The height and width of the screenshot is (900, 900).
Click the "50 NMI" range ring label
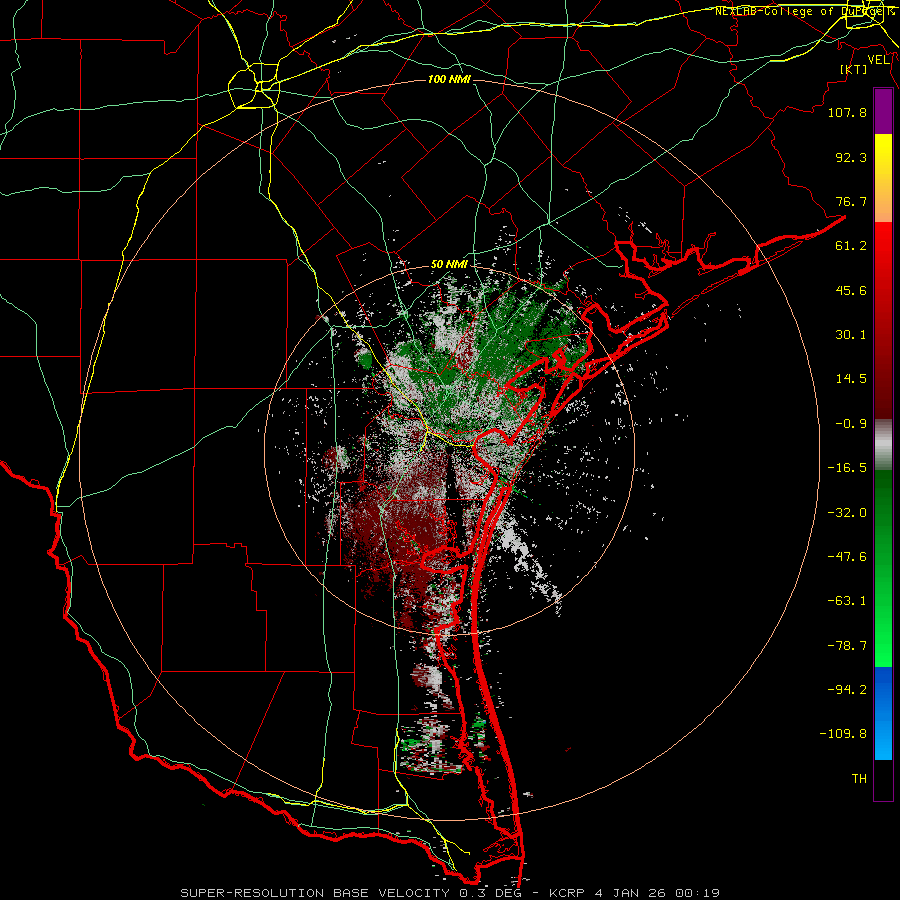449,264
